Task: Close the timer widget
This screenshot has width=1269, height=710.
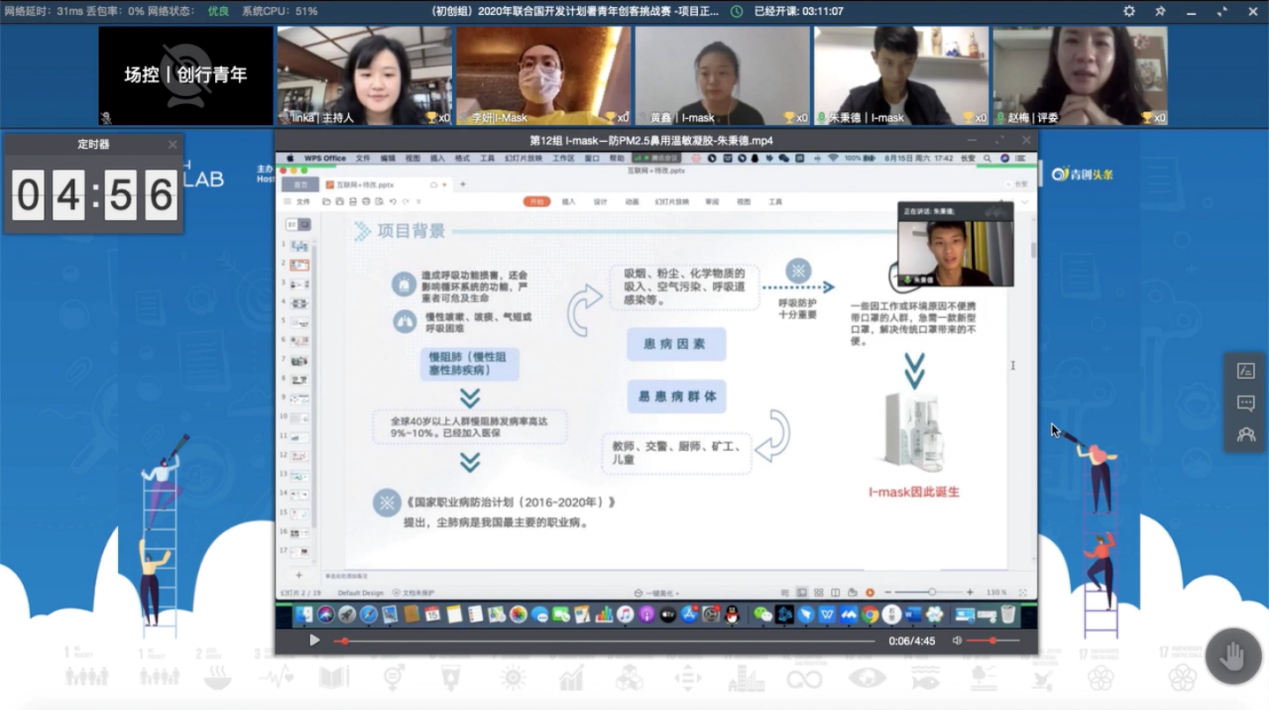Action: [x=172, y=144]
